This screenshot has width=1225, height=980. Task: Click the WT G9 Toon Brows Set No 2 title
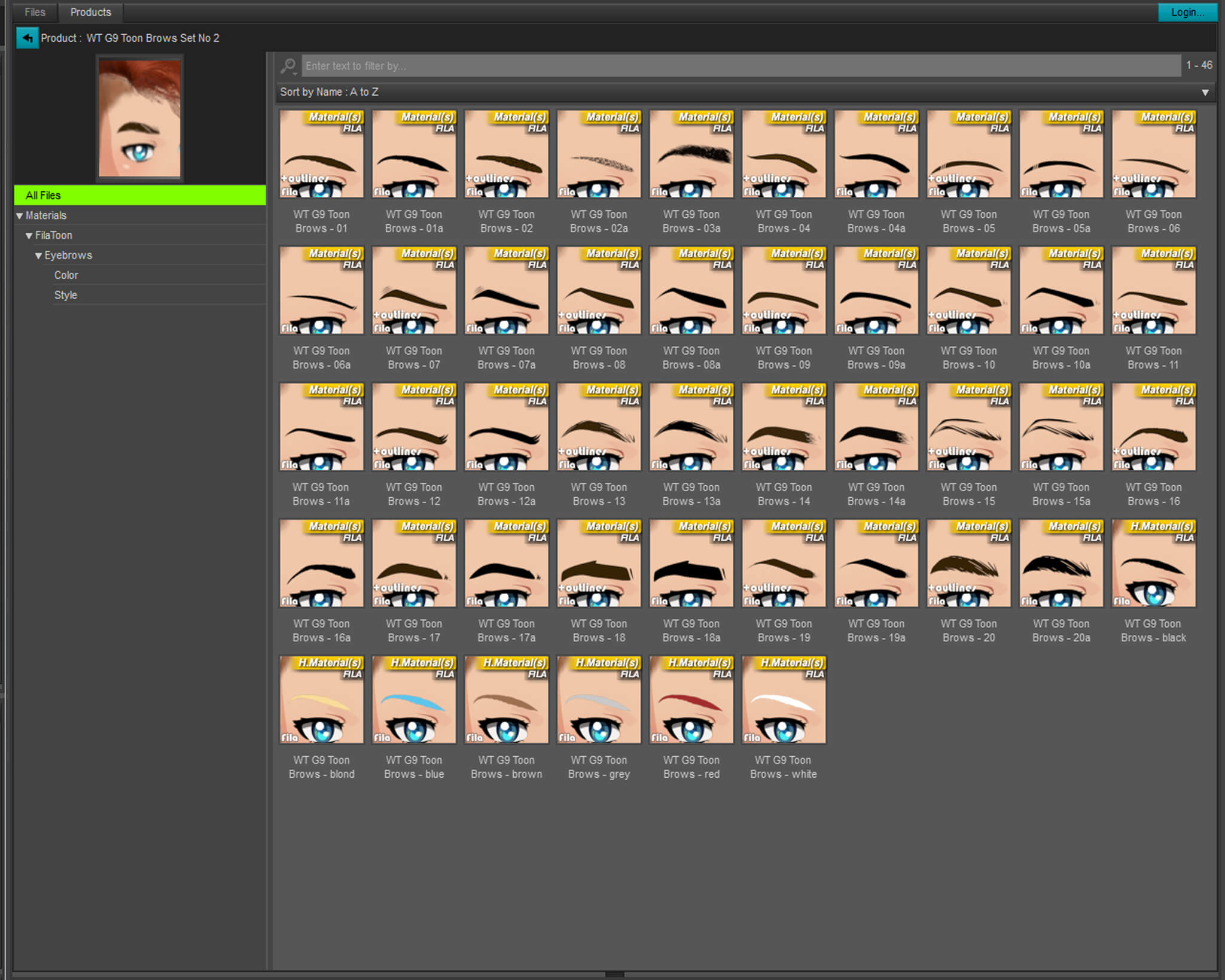tap(153, 38)
